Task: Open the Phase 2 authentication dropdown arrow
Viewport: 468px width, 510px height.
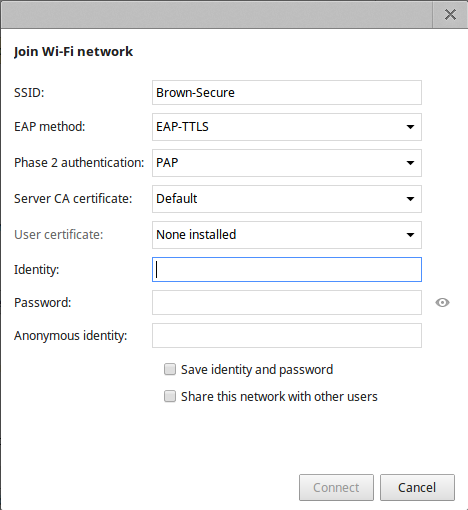Action: click(410, 163)
